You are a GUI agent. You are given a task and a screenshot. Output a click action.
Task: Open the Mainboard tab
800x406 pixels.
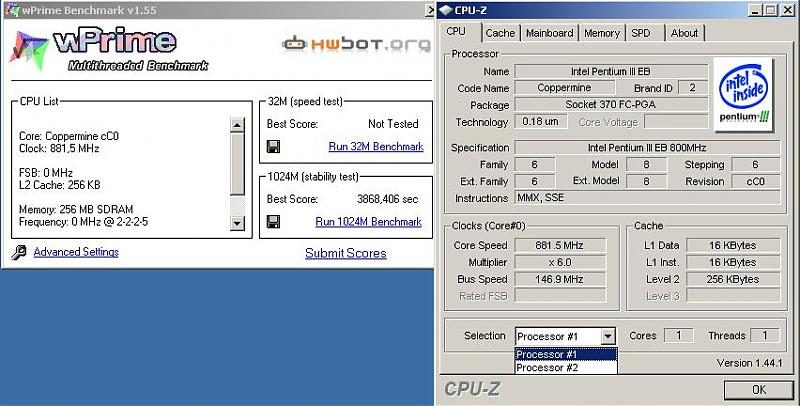point(549,33)
